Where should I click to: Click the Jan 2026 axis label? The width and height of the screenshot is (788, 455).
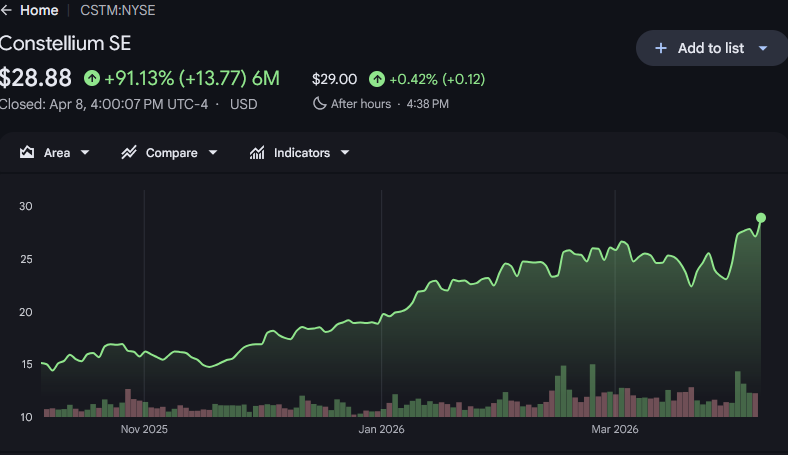[381, 429]
